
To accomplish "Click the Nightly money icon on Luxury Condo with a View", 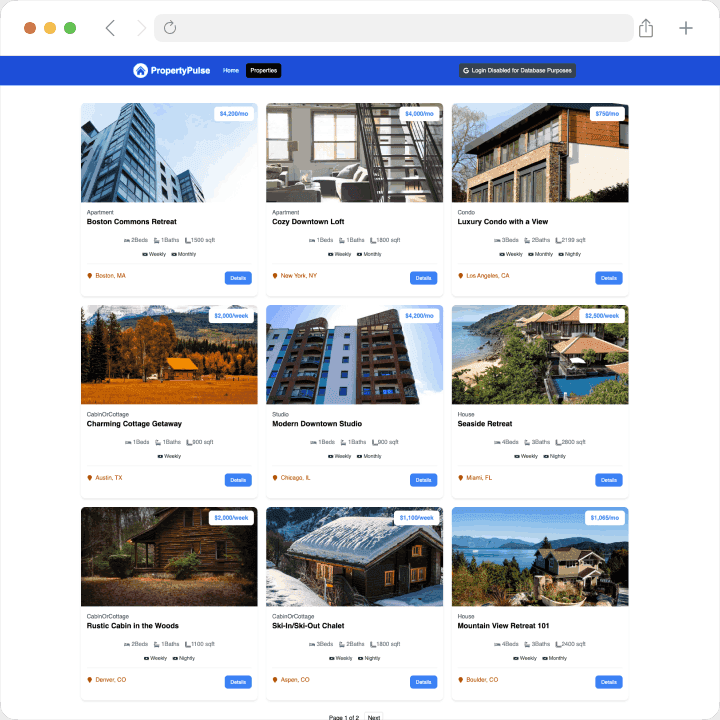I will click(561, 254).
